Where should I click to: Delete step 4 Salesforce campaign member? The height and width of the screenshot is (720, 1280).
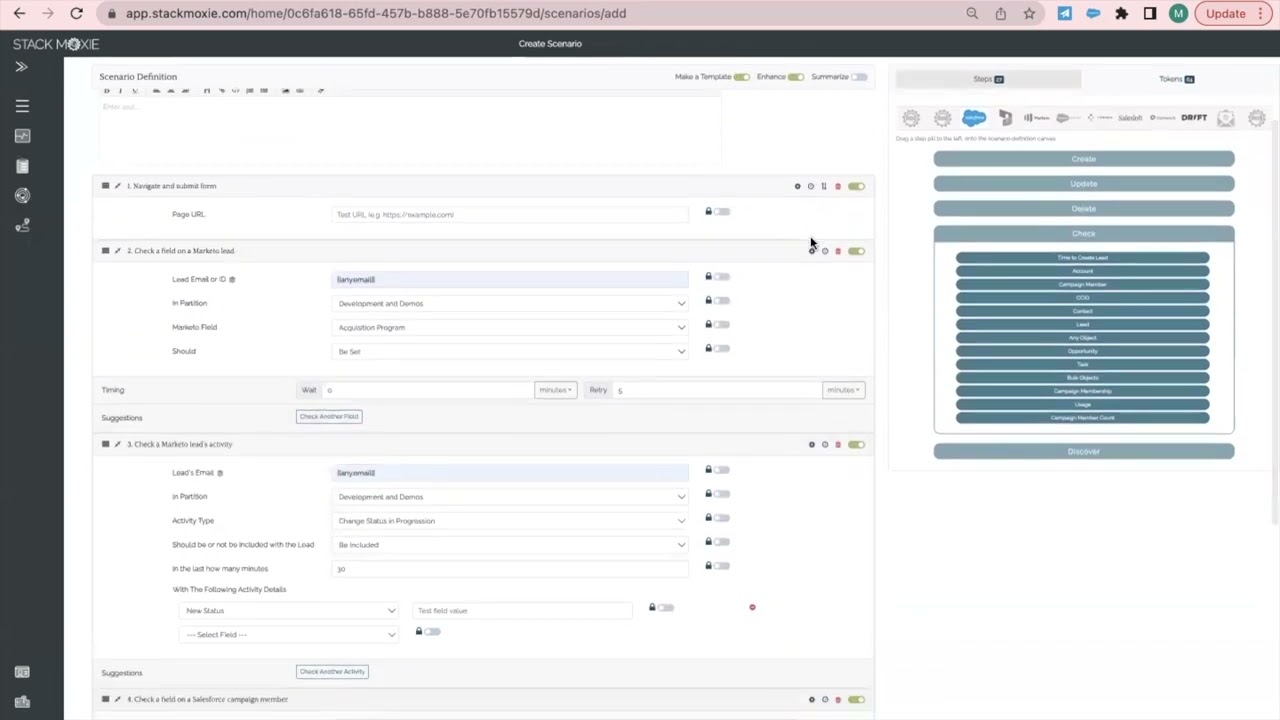point(838,699)
